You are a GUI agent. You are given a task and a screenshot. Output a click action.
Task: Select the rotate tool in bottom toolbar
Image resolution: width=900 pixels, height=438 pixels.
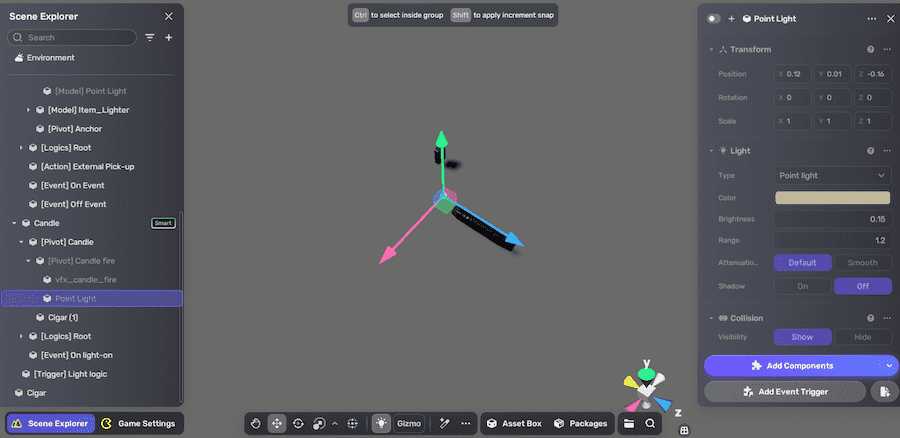point(298,423)
